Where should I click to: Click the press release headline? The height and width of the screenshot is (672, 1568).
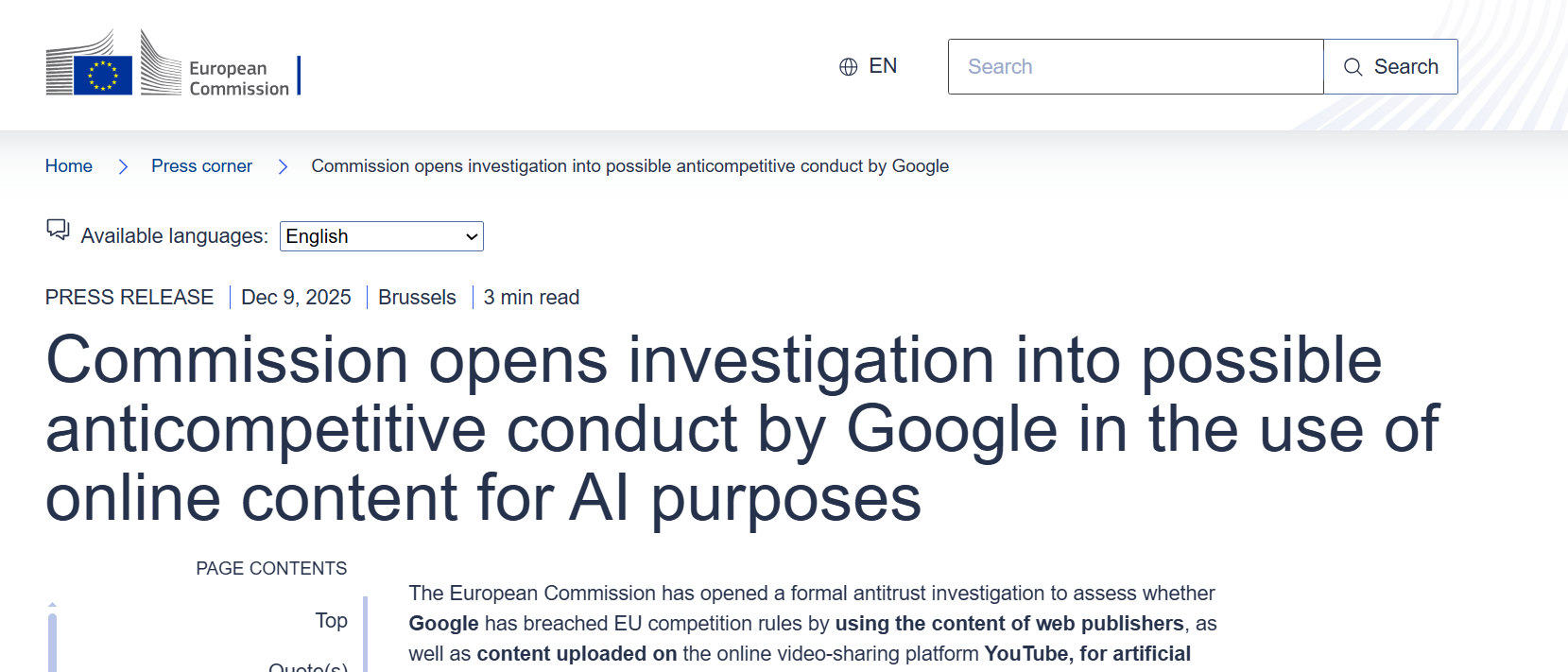742,429
